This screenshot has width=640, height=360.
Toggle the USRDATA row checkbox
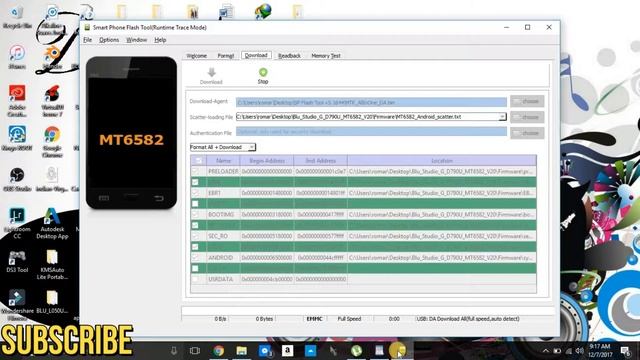196,279
